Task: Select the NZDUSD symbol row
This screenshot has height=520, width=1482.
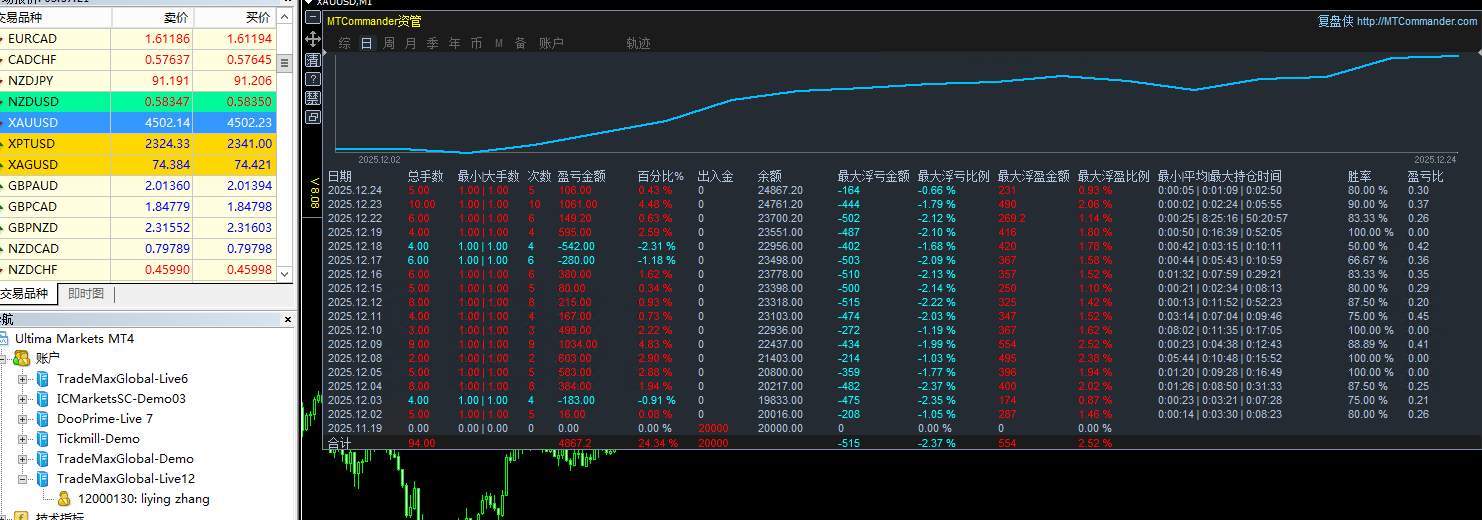Action: click(138, 102)
